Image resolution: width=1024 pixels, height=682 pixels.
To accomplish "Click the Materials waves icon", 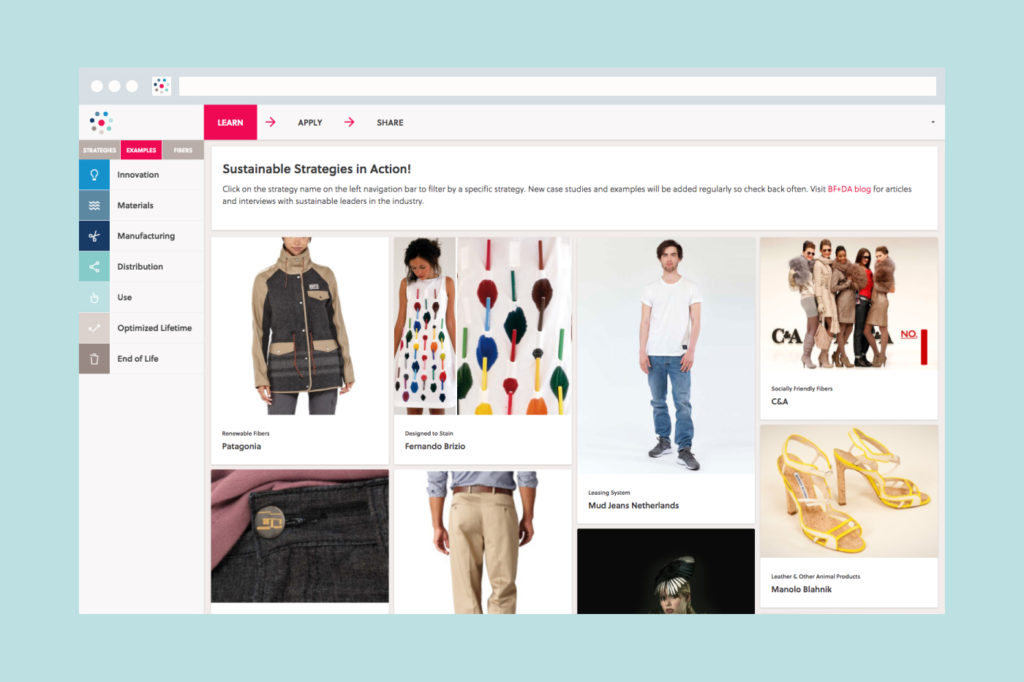I will coord(94,205).
